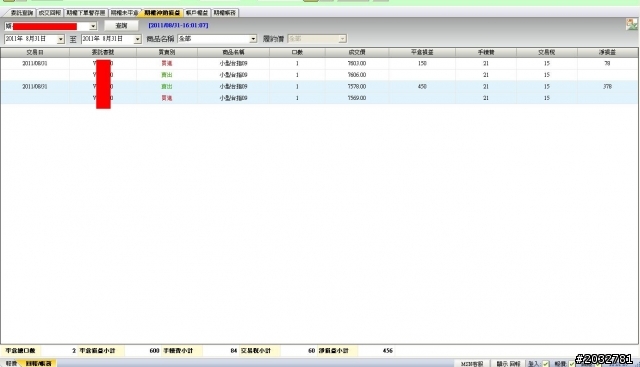
Task: Click the 顯示回報 status bar button
Action: pyautogui.click(x=508, y=364)
